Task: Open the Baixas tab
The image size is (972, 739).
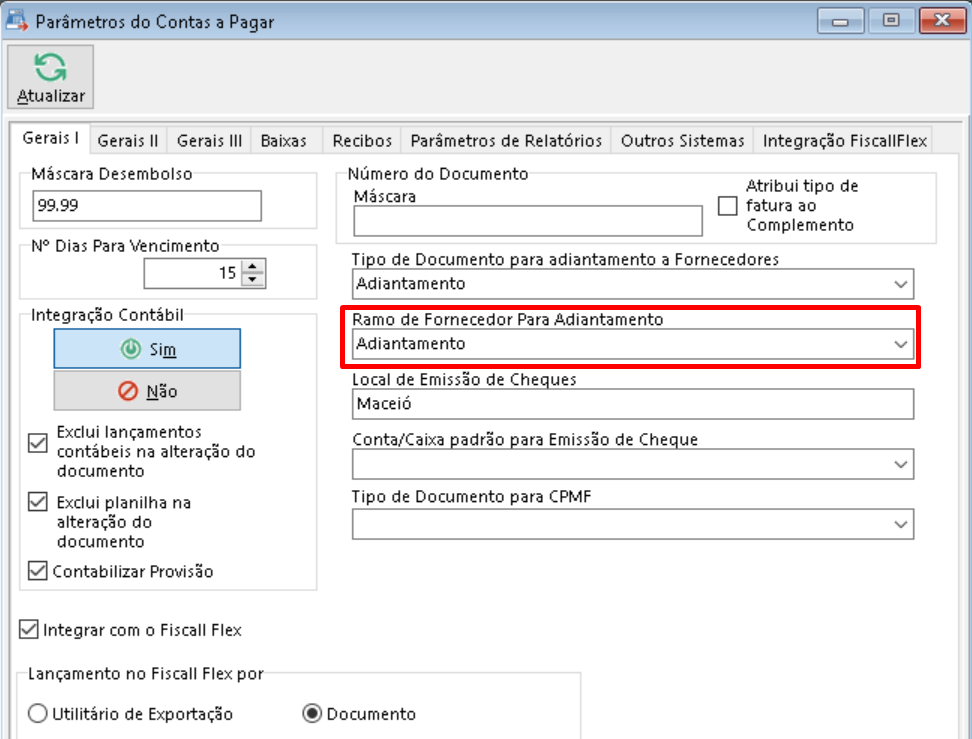Action: tap(284, 141)
